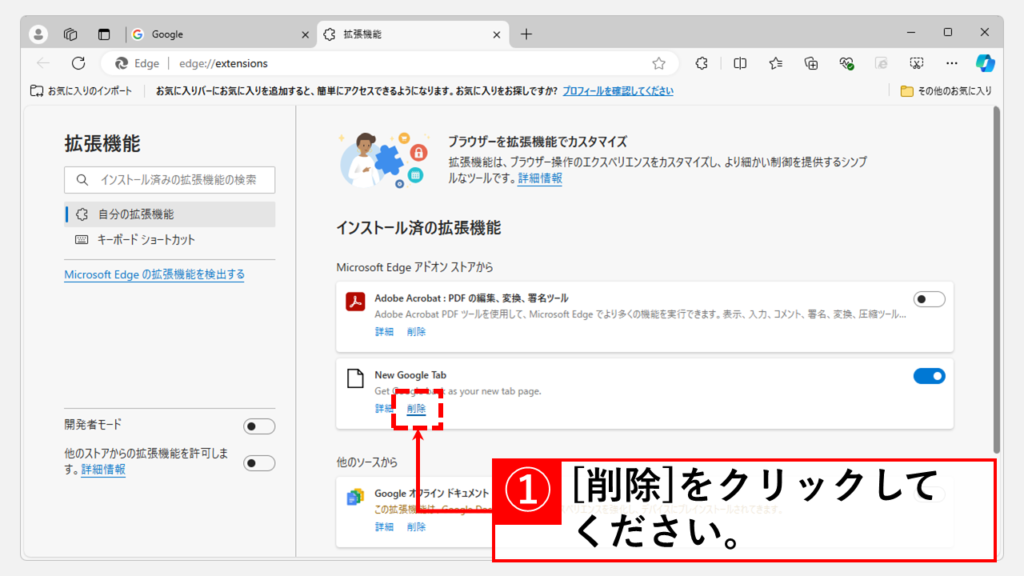Screen dimensions: 1024x576
Task: Disable the New Google Tab extension toggle
Action: tap(929, 376)
